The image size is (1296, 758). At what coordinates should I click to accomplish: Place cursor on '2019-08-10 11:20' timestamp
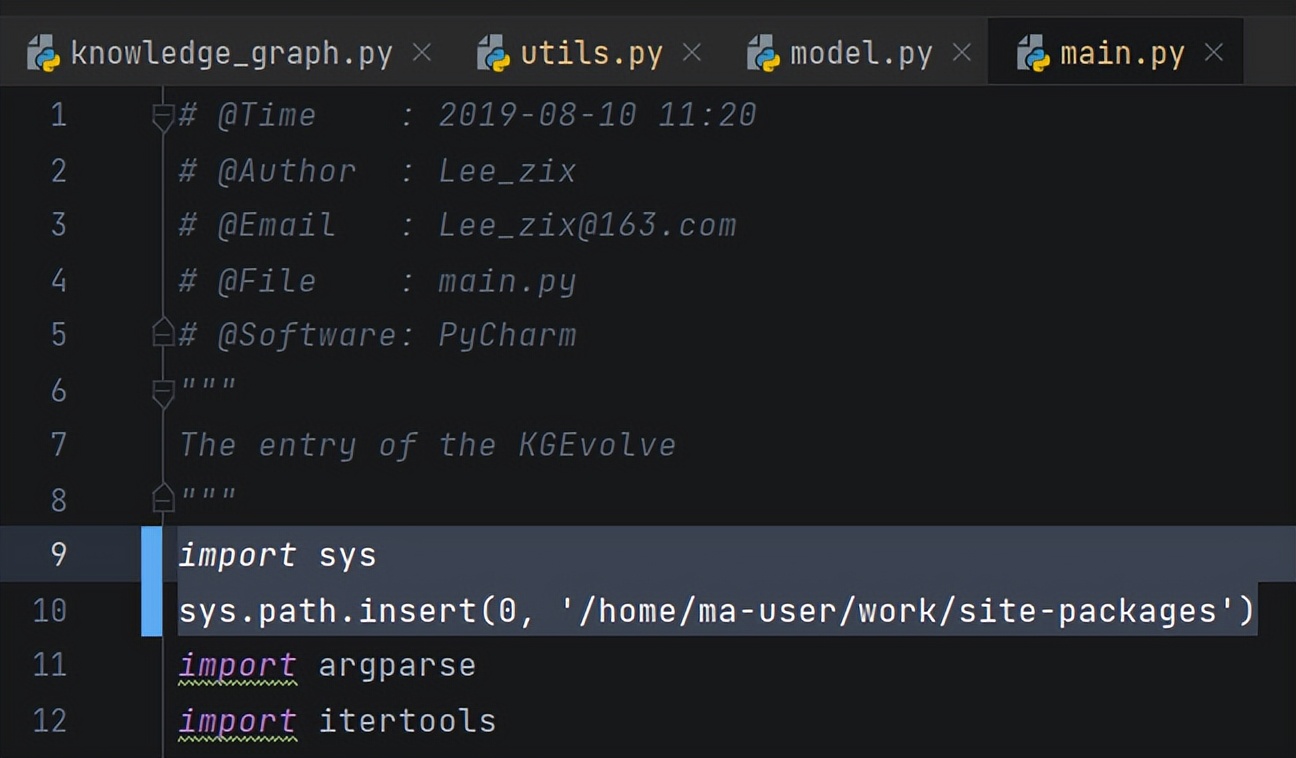(x=597, y=115)
